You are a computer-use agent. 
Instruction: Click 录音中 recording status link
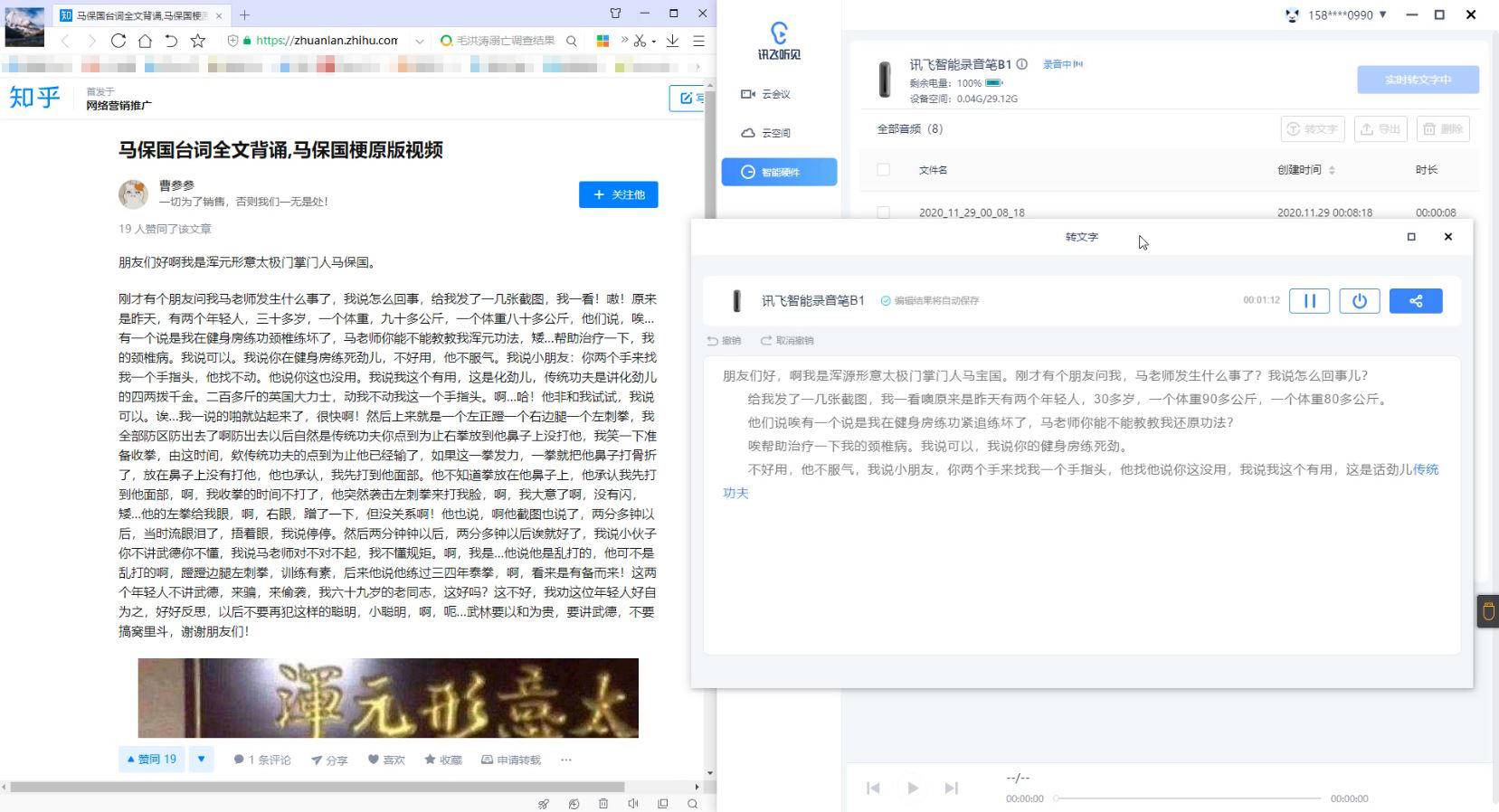(1063, 64)
